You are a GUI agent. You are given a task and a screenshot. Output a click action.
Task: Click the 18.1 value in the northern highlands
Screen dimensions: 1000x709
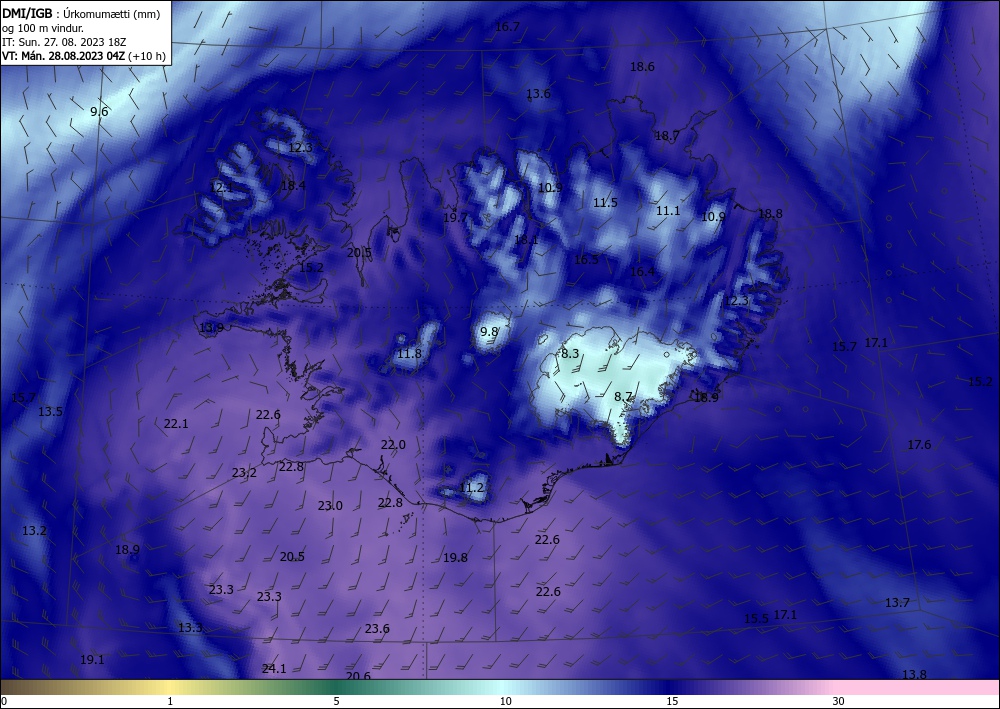coord(526,240)
